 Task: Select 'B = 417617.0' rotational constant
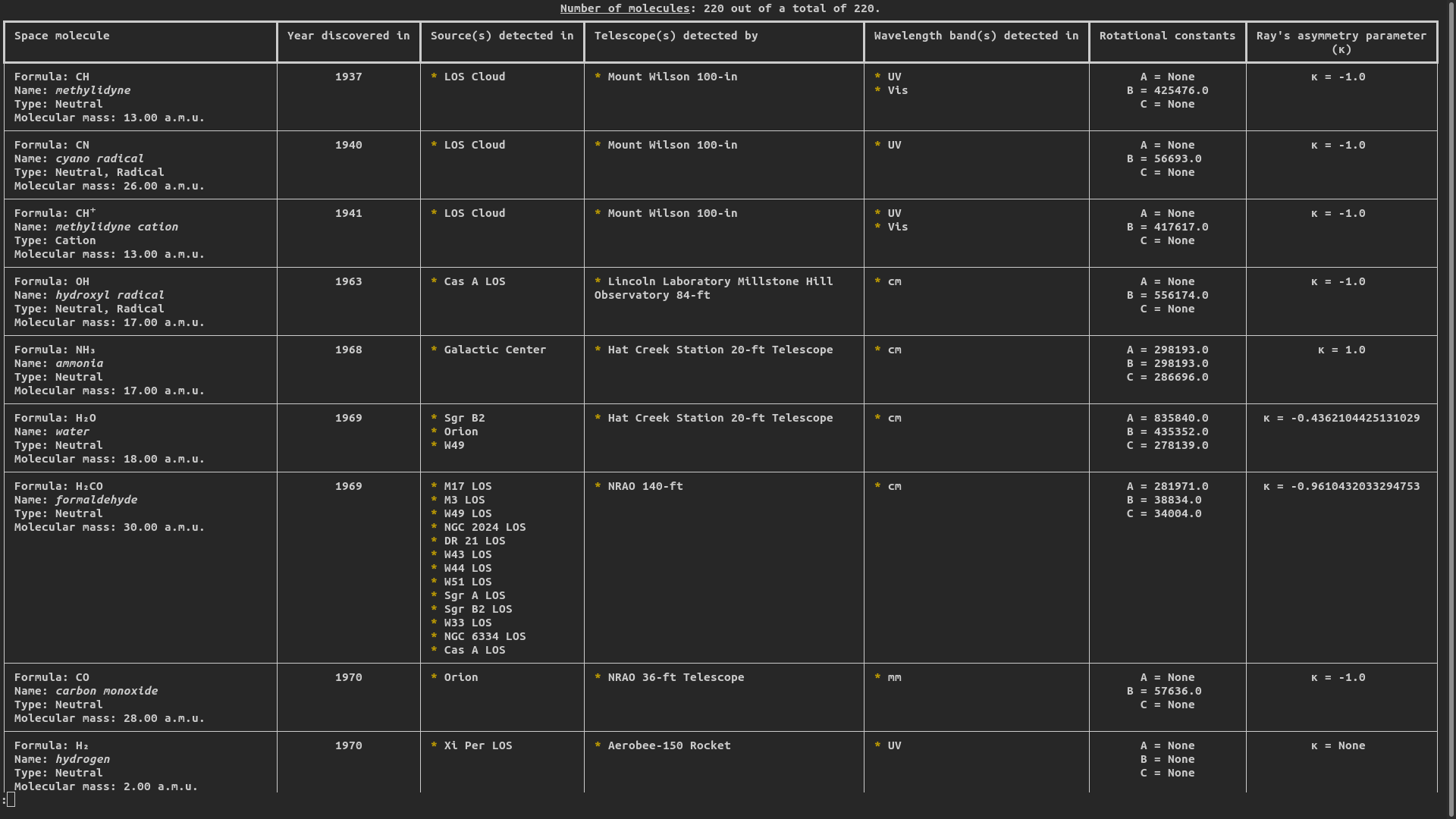(1167, 227)
